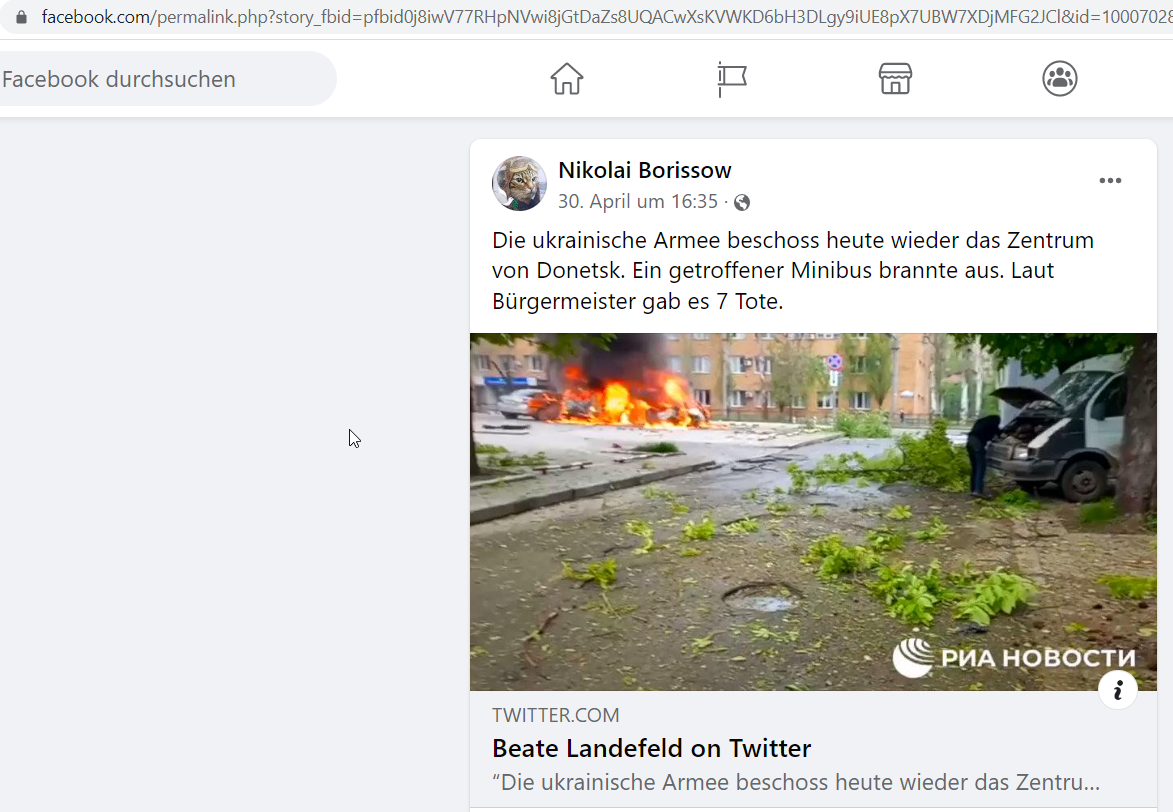
Task: Click the post timestamp 30. April um 16:35
Action: pyautogui.click(x=638, y=201)
